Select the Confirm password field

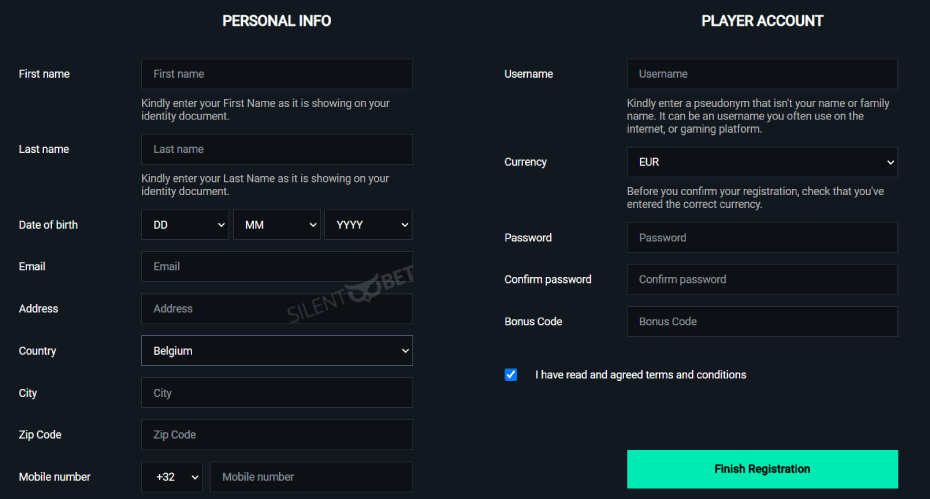coord(762,279)
